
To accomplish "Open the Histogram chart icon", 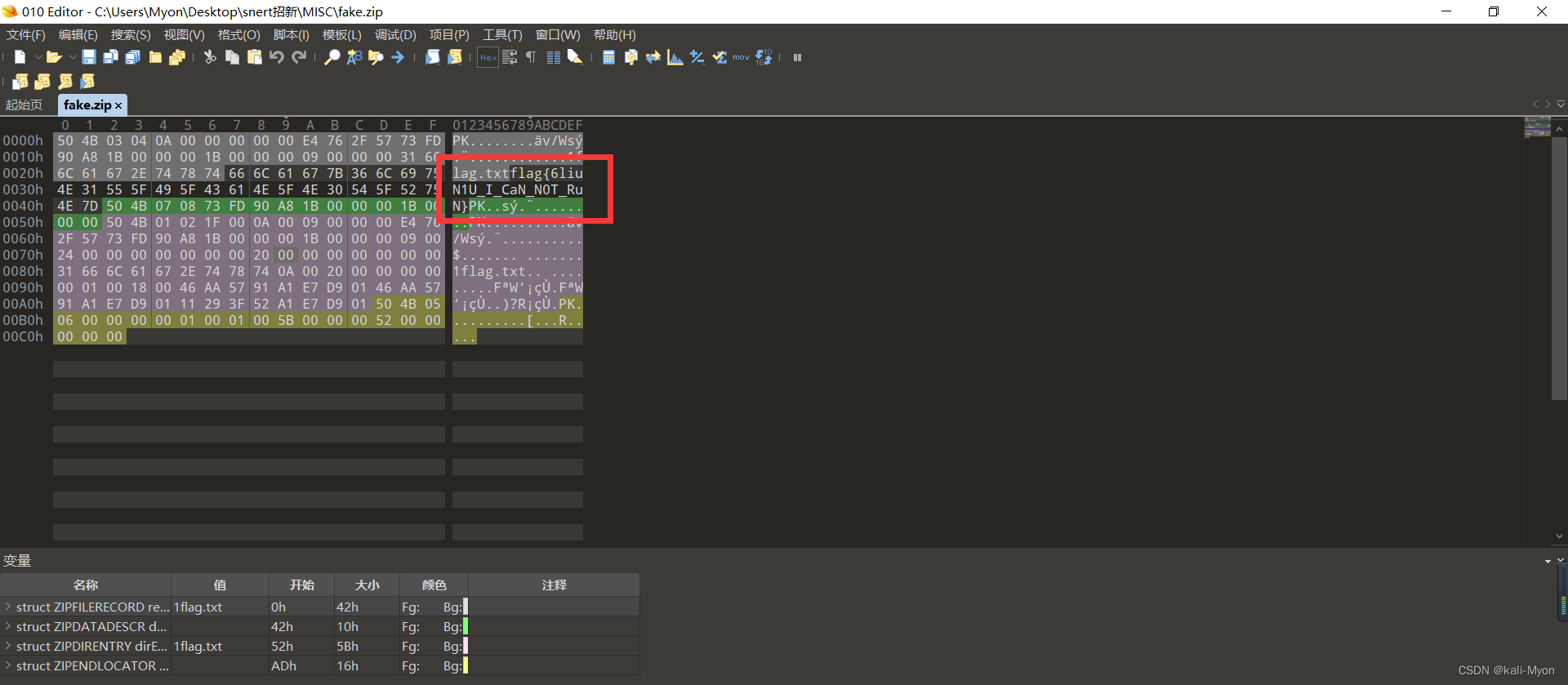I will tap(675, 57).
